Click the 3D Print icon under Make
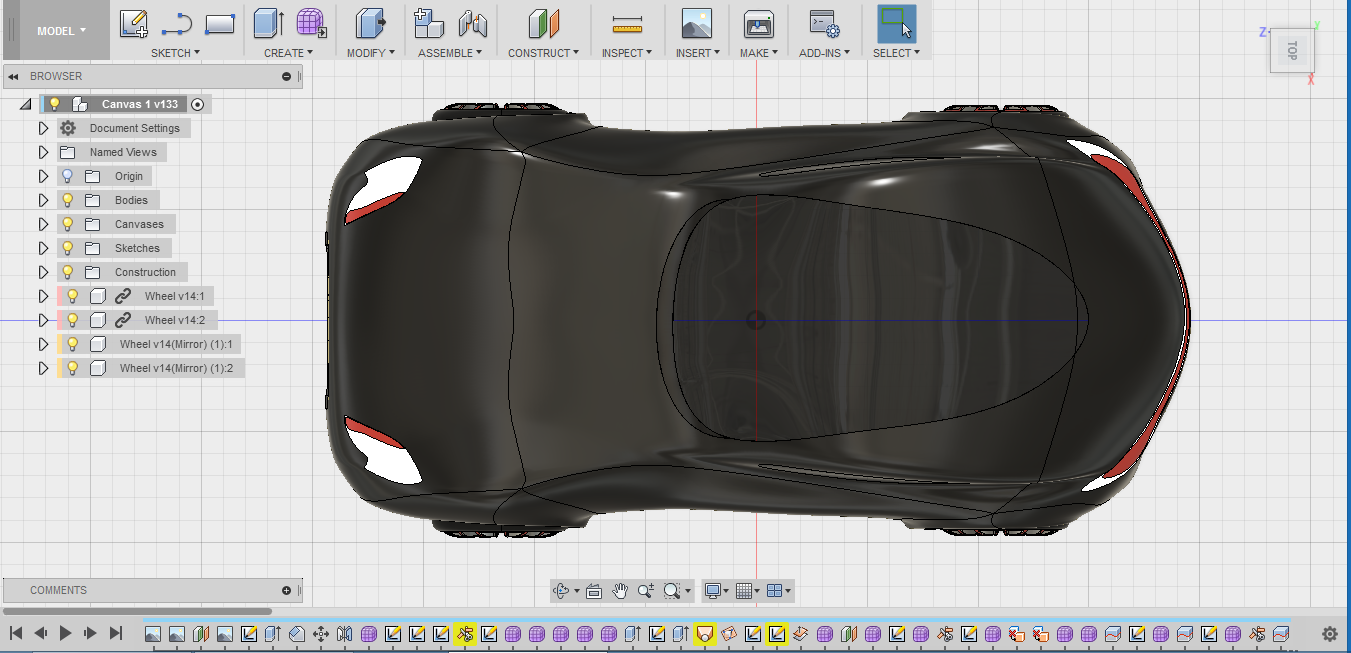Viewport: 1351px width, 653px height. tap(758, 23)
